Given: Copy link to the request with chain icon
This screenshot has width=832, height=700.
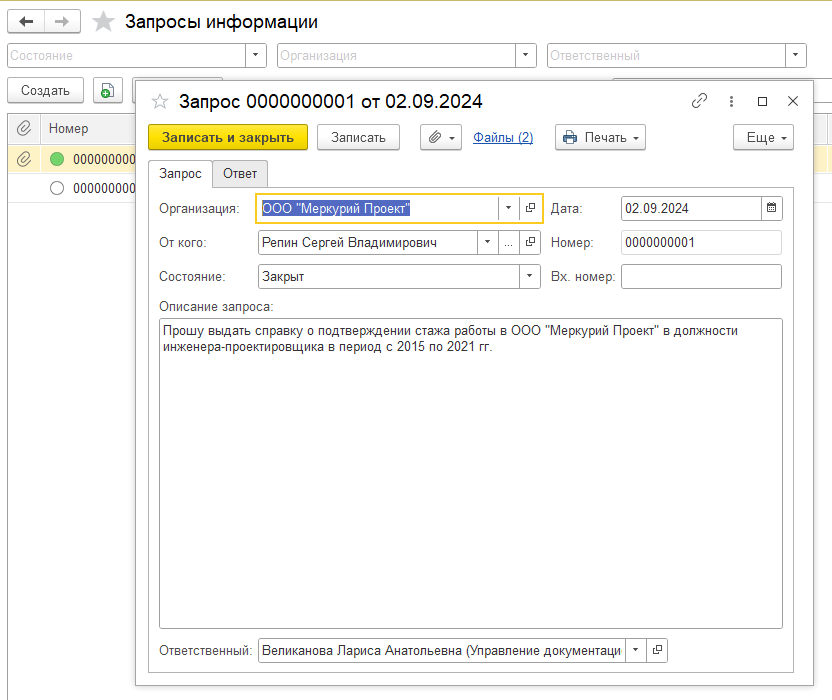Looking at the screenshot, I should point(699,101).
